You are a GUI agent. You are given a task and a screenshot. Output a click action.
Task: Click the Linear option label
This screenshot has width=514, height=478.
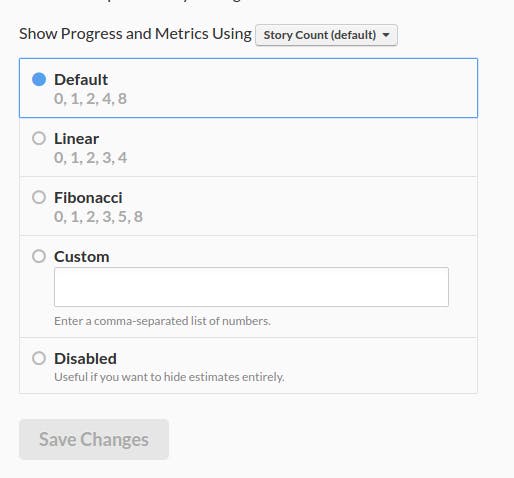[x=76, y=139]
